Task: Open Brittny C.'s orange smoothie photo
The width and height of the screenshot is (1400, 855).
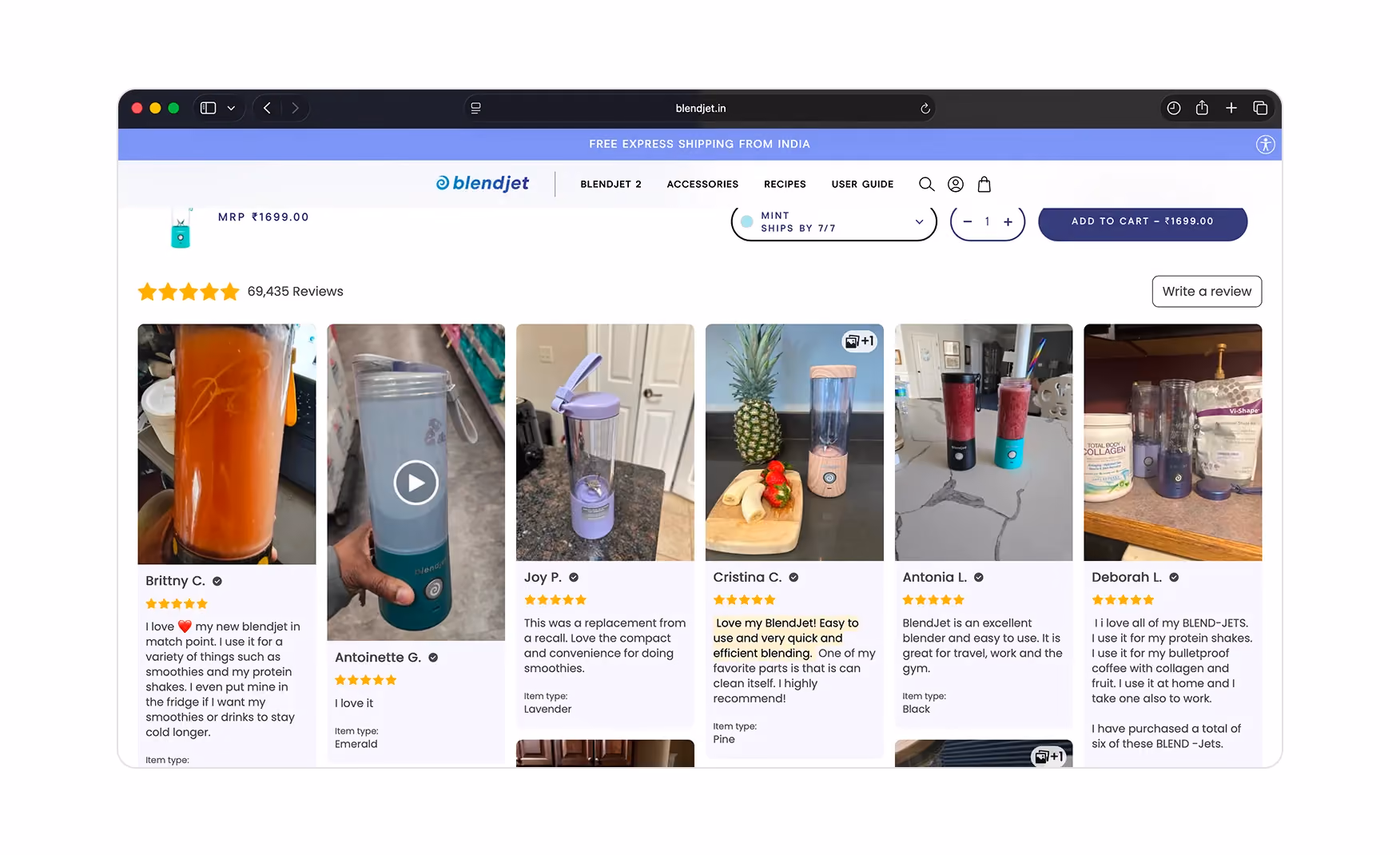Action: click(x=227, y=444)
